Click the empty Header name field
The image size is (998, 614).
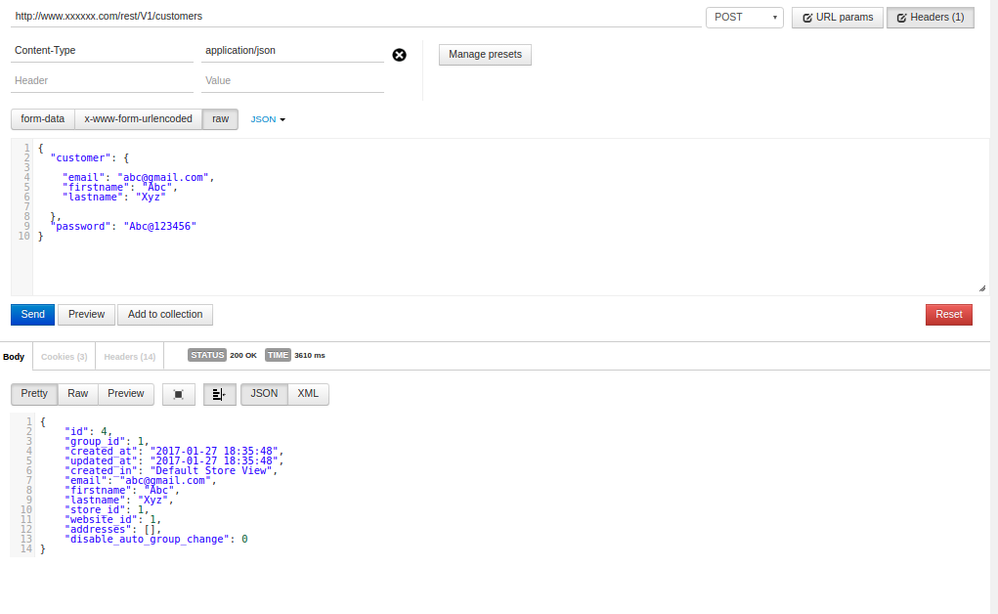tap(102, 80)
